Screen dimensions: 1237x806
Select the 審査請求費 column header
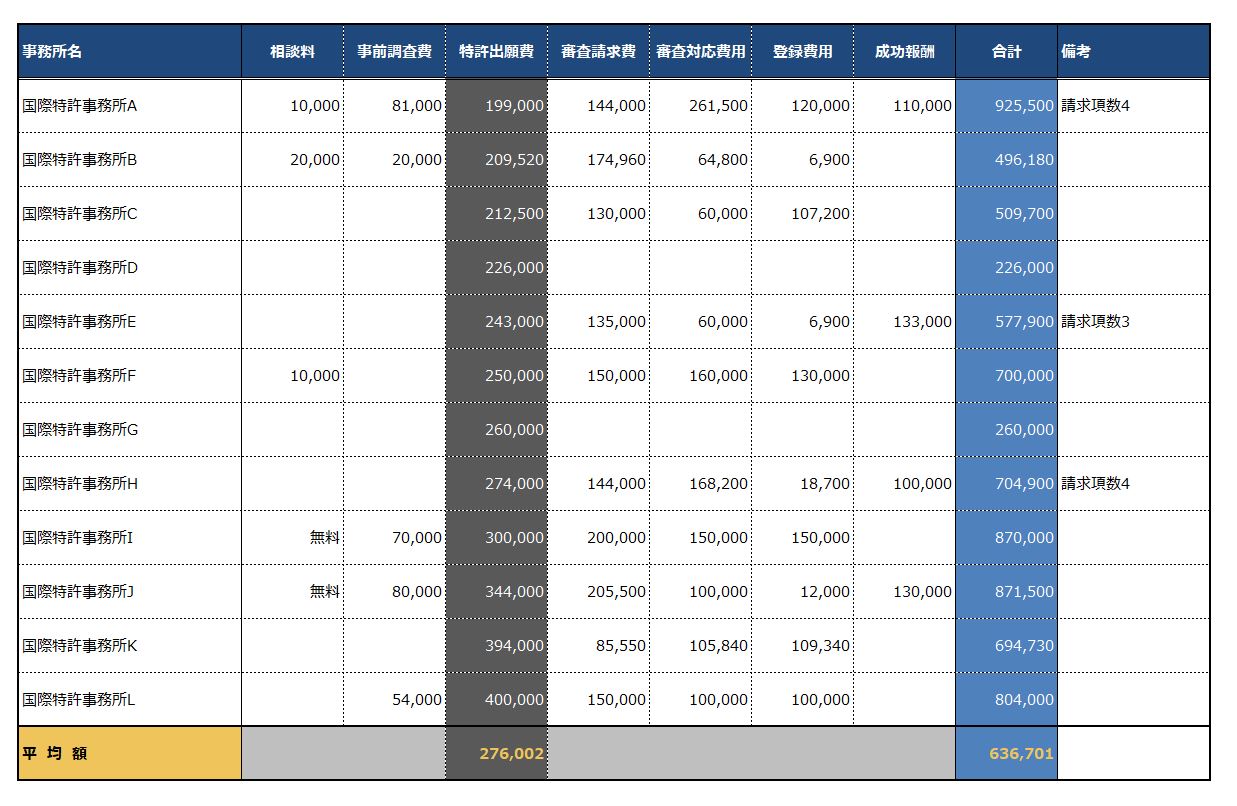click(x=598, y=52)
